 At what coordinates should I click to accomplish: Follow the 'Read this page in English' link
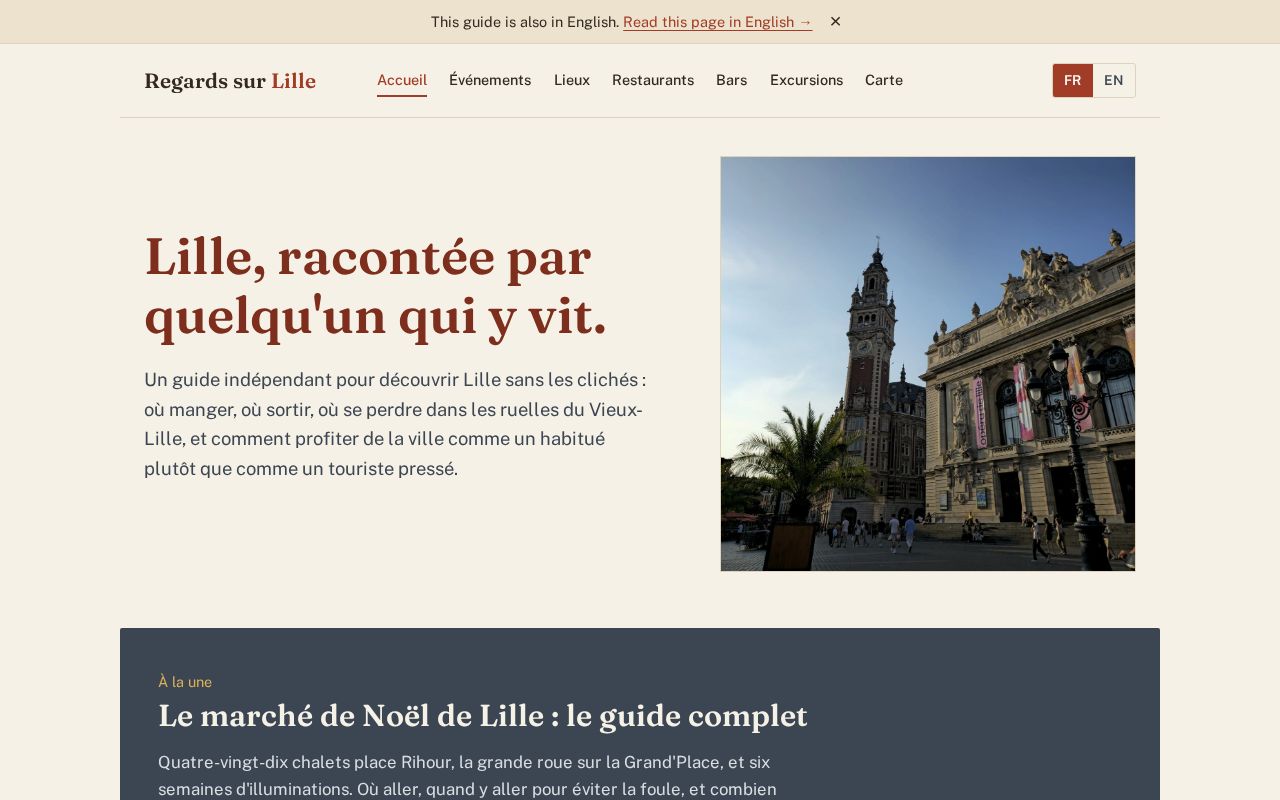pyautogui.click(x=717, y=22)
